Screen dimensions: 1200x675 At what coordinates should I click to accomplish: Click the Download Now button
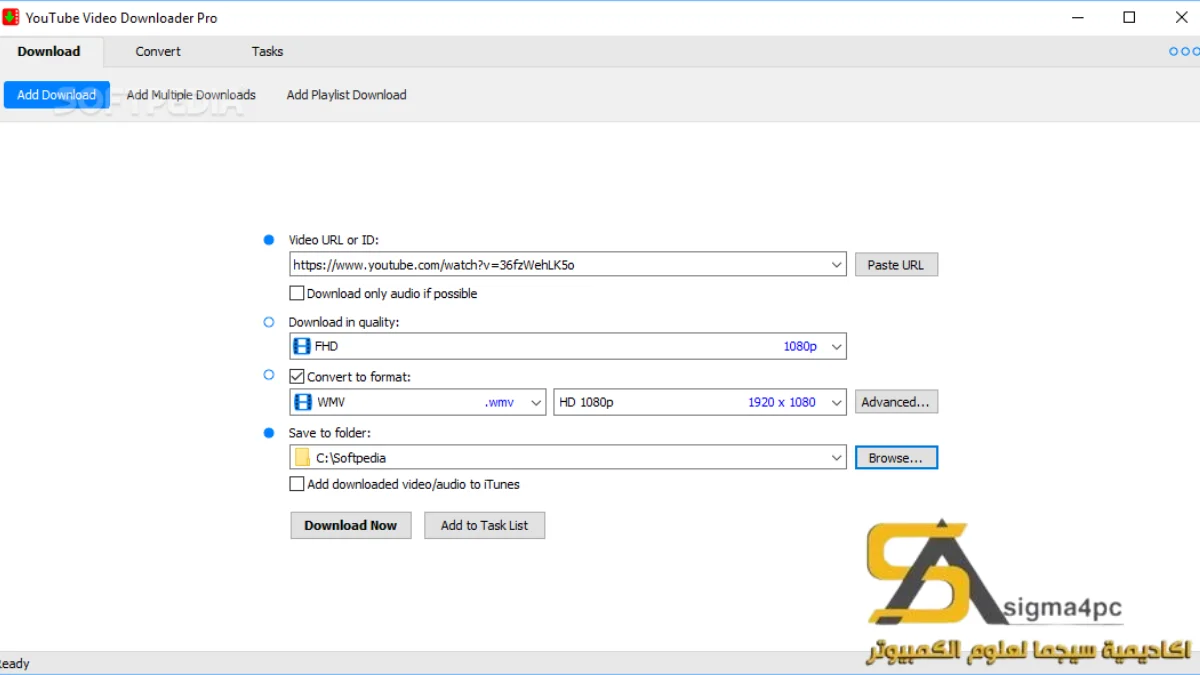click(351, 525)
